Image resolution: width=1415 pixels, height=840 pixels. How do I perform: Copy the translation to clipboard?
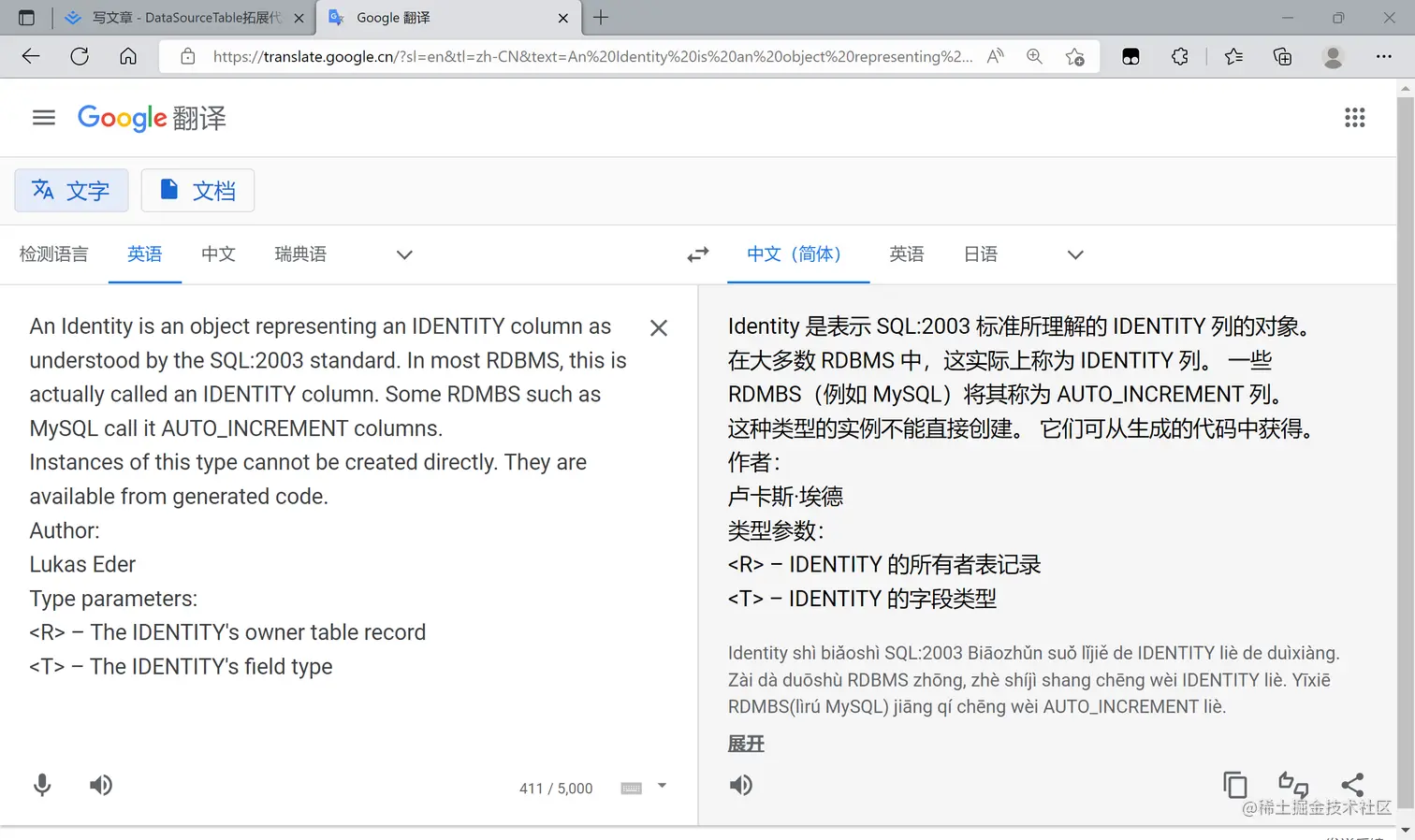(1235, 785)
